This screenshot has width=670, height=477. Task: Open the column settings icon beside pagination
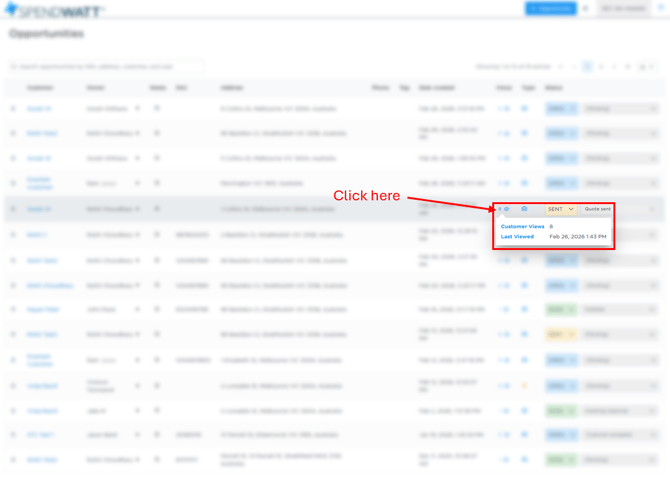[x=643, y=67]
